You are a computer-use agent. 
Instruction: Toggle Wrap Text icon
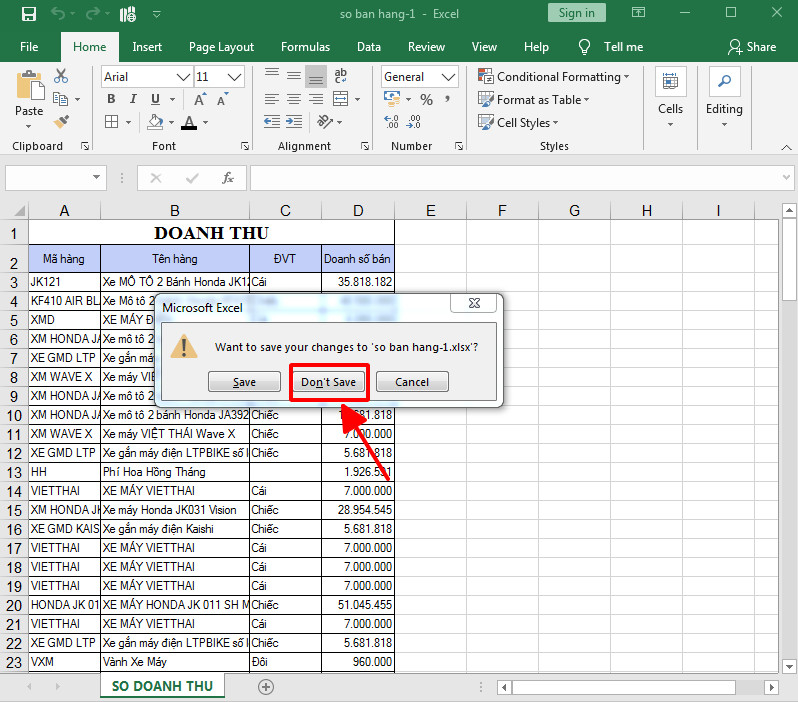340,76
